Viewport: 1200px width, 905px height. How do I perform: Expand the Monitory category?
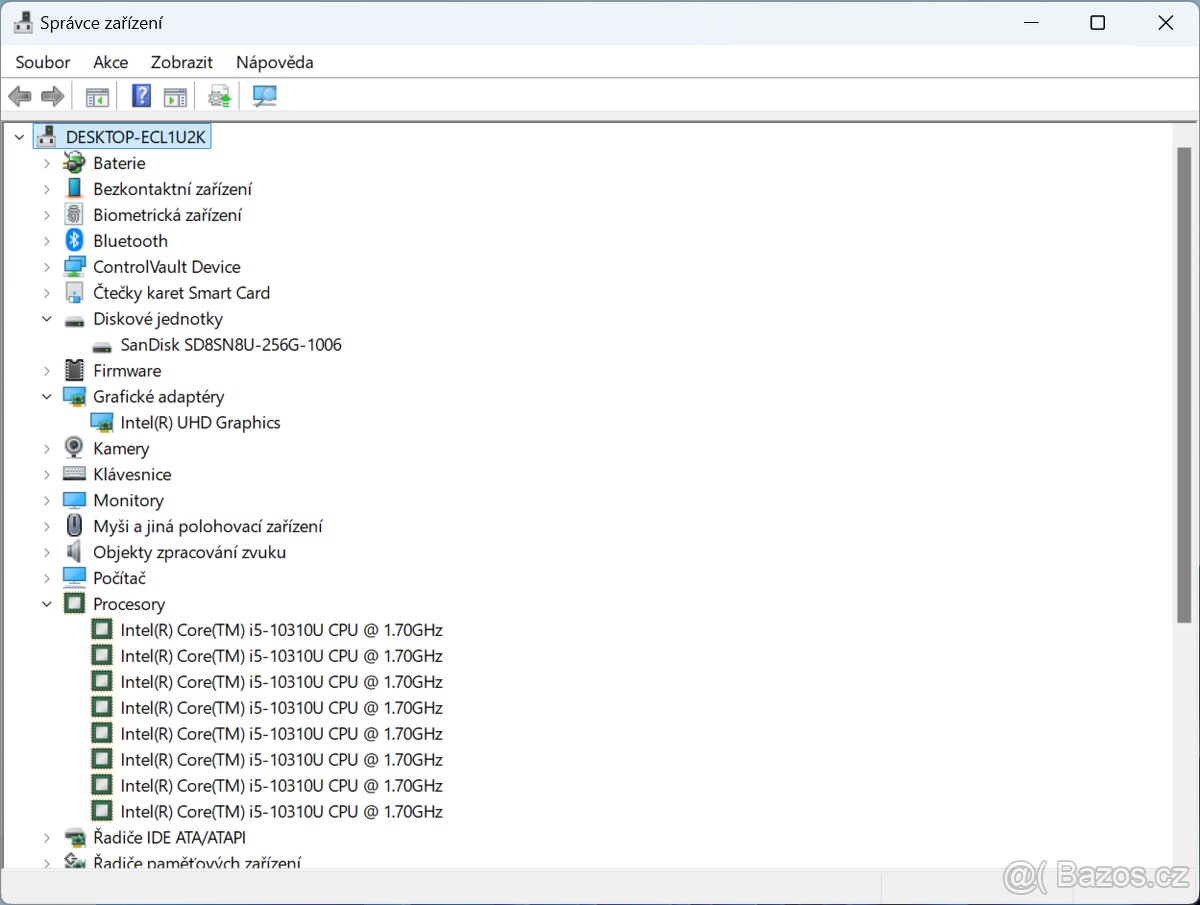(46, 500)
